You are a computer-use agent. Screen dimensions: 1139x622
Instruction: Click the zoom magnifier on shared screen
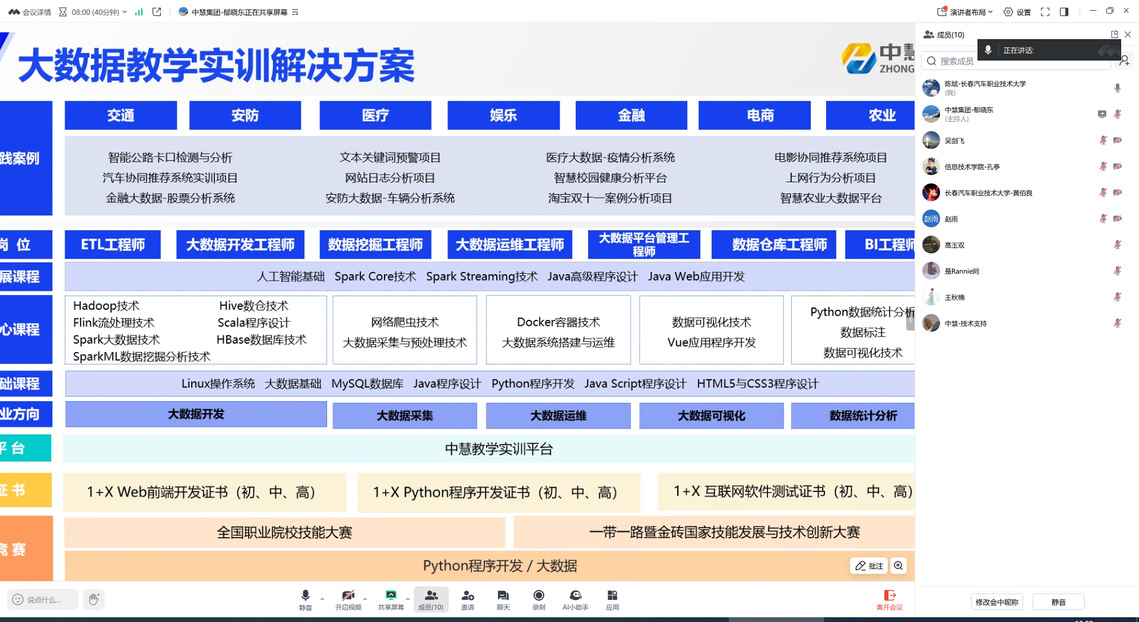898,566
